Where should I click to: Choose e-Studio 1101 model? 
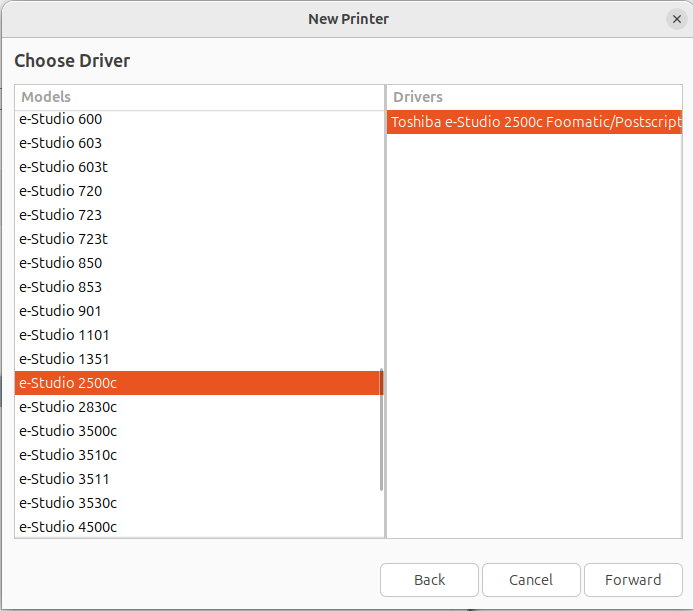point(64,335)
